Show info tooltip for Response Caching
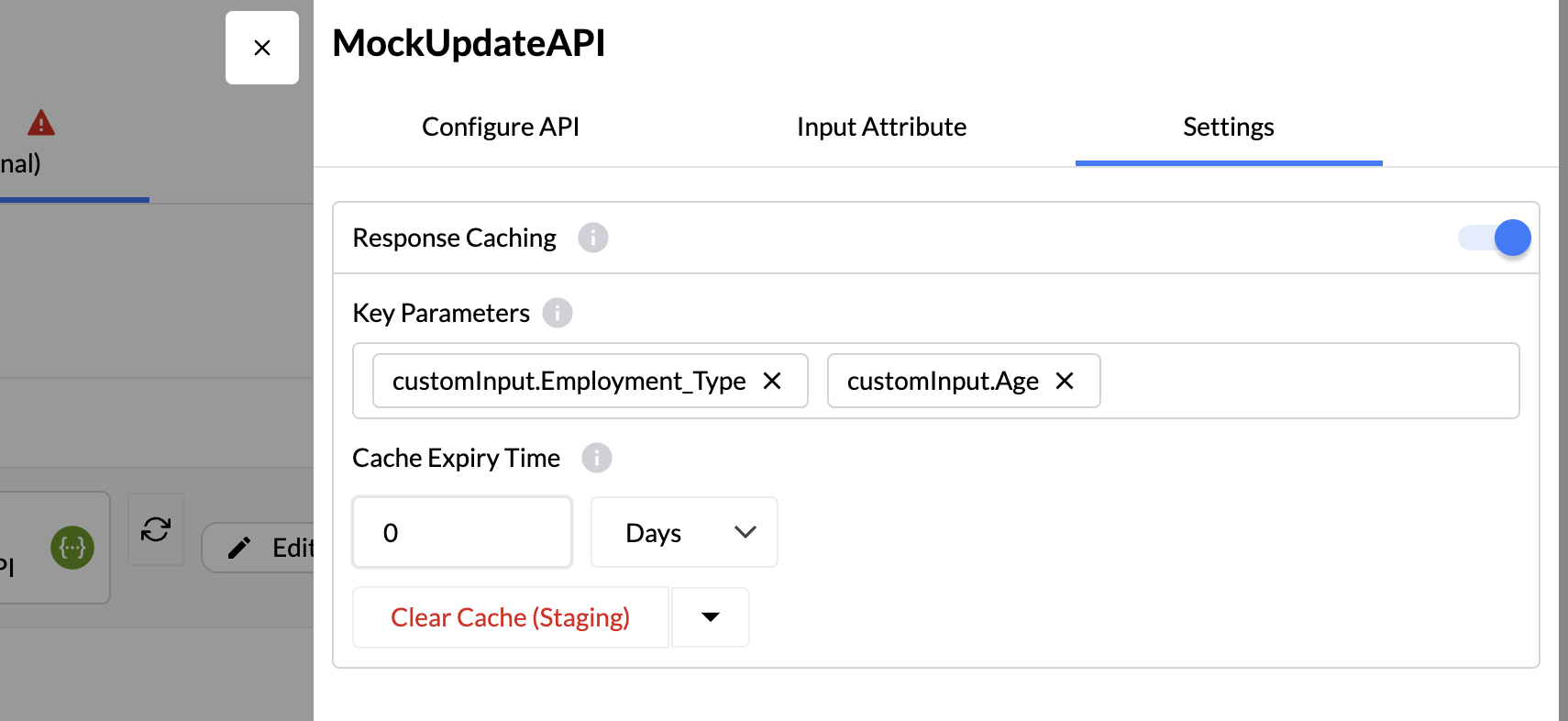The height and width of the screenshot is (721, 1568). point(592,238)
